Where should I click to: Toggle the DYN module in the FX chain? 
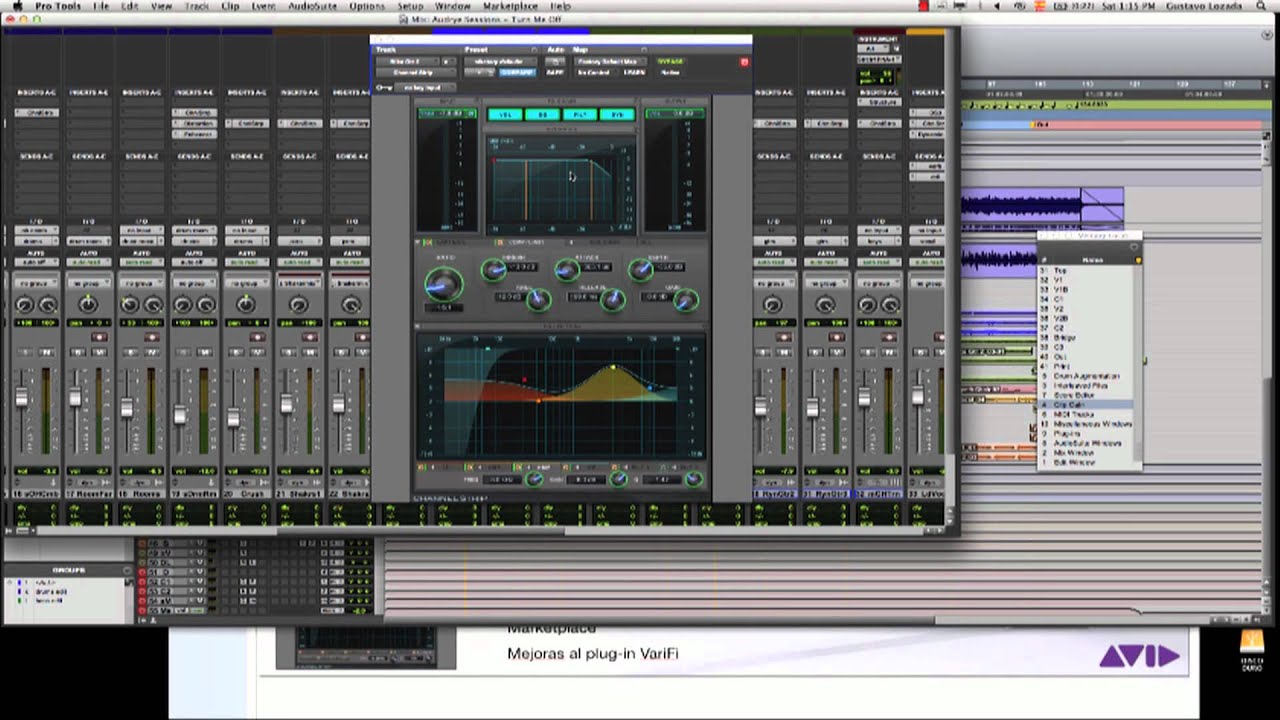(x=617, y=115)
